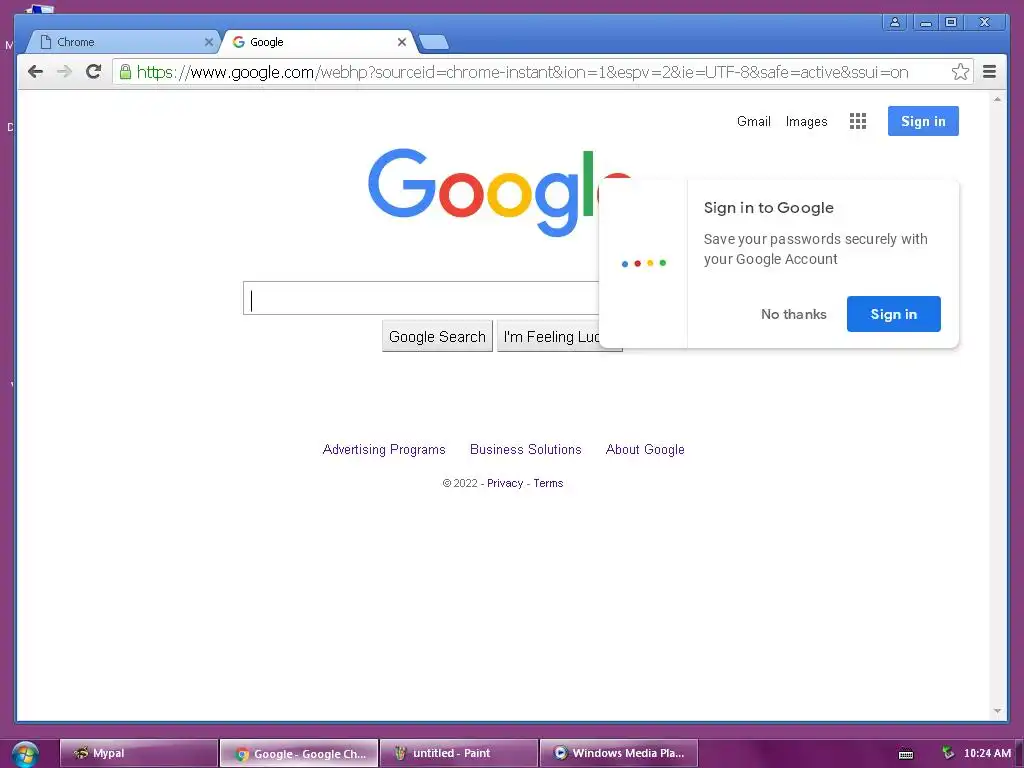Click the system clock showing 10:24 AM
The image size is (1024, 768).
point(987,753)
